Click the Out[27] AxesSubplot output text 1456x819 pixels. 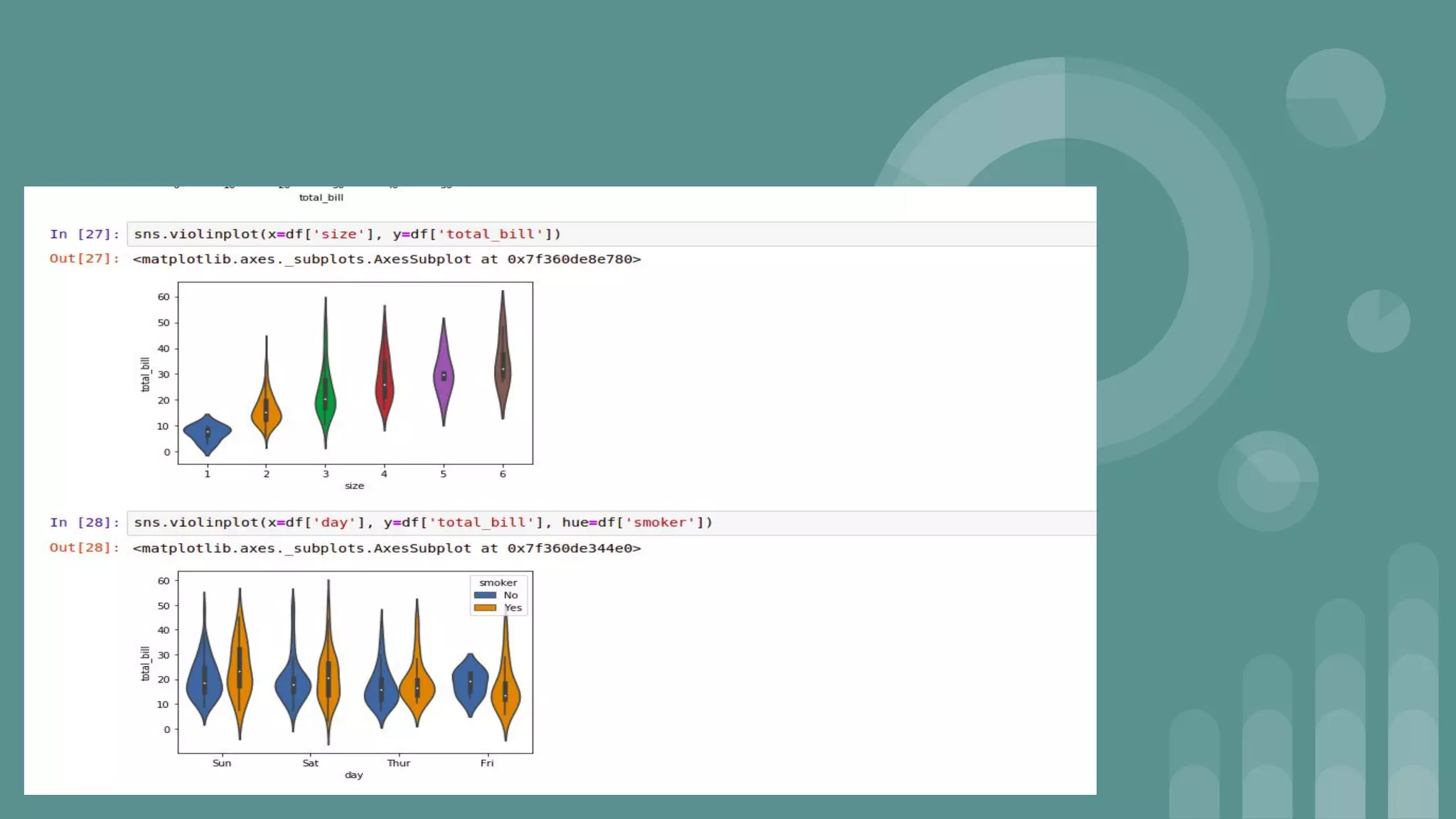tap(387, 259)
